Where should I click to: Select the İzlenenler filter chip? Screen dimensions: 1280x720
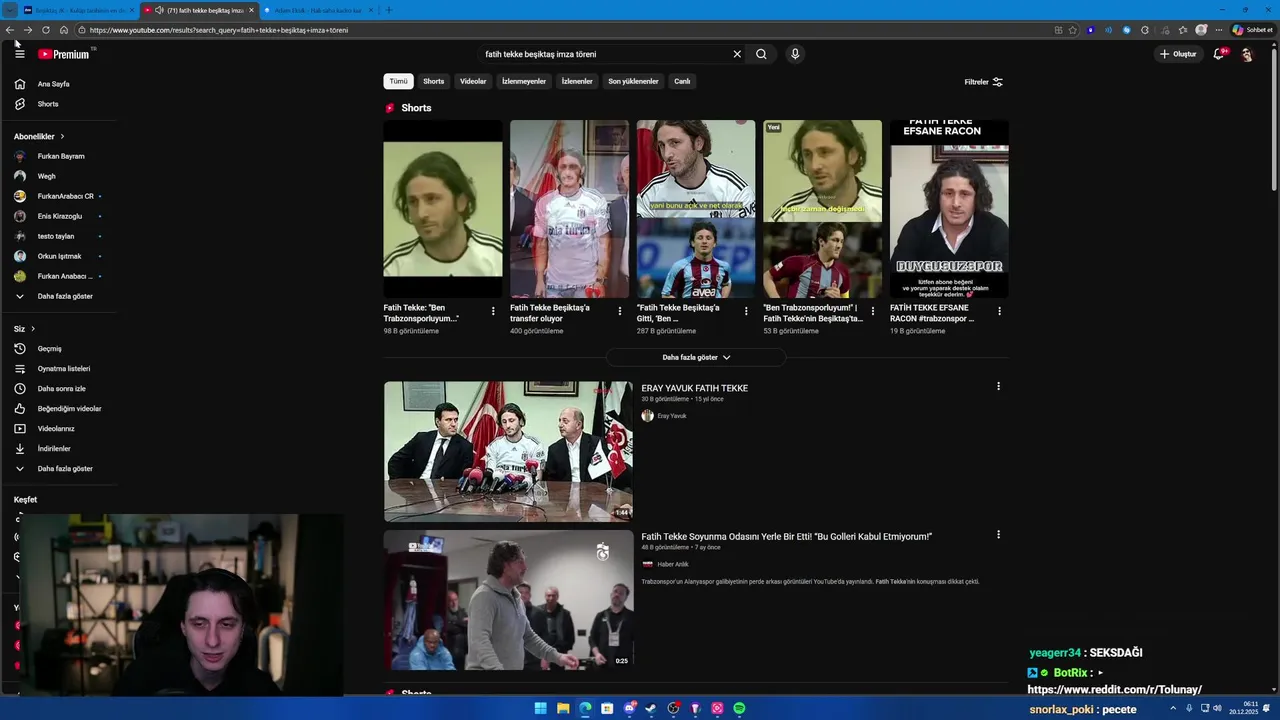(577, 81)
